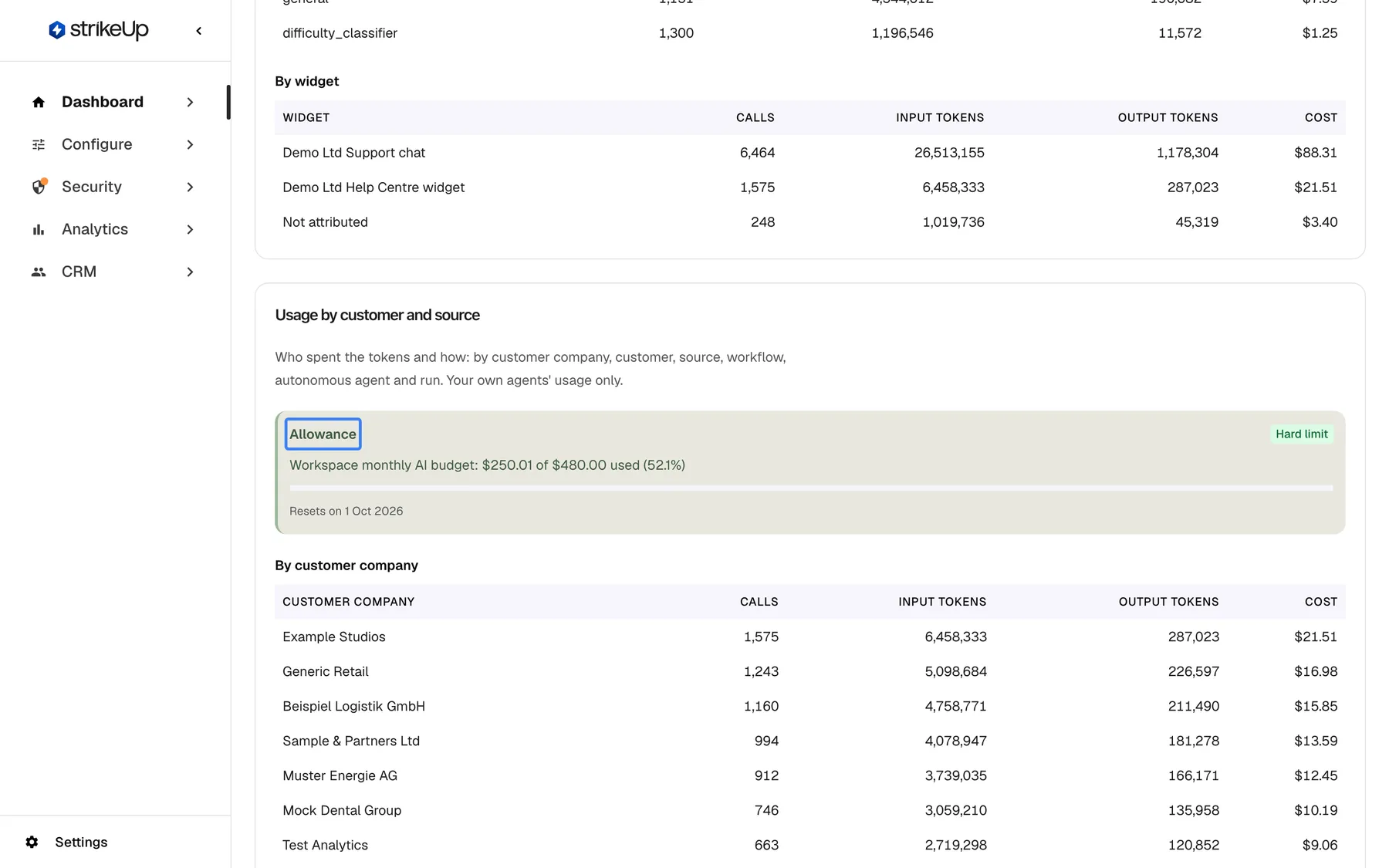Click the Usage by customer and source heading
The image size is (1389, 868).
point(377,315)
